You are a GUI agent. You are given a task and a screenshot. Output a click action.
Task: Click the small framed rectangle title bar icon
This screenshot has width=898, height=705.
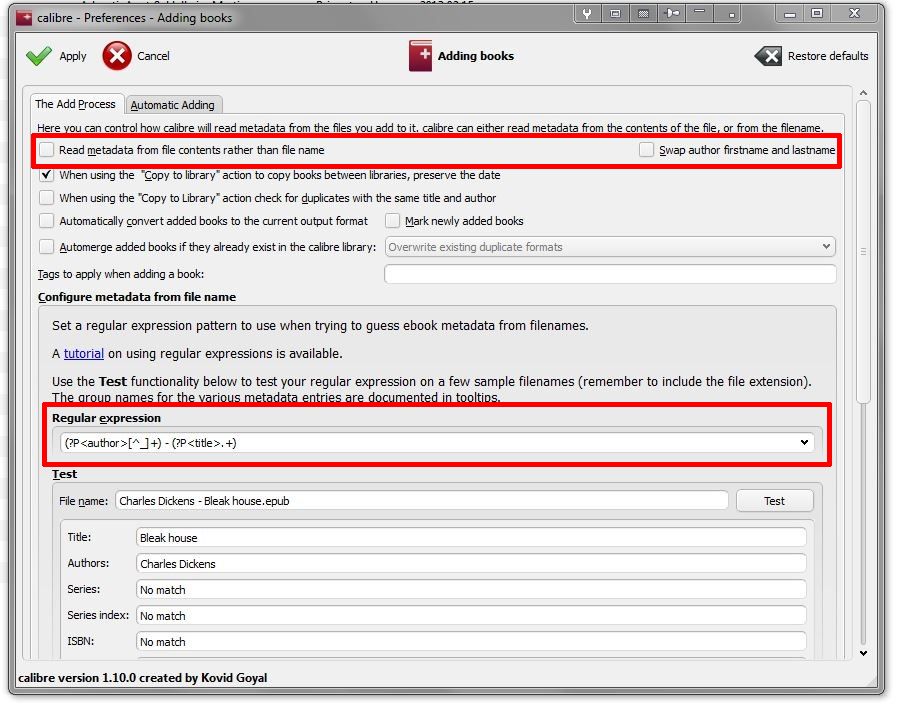point(615,13)
